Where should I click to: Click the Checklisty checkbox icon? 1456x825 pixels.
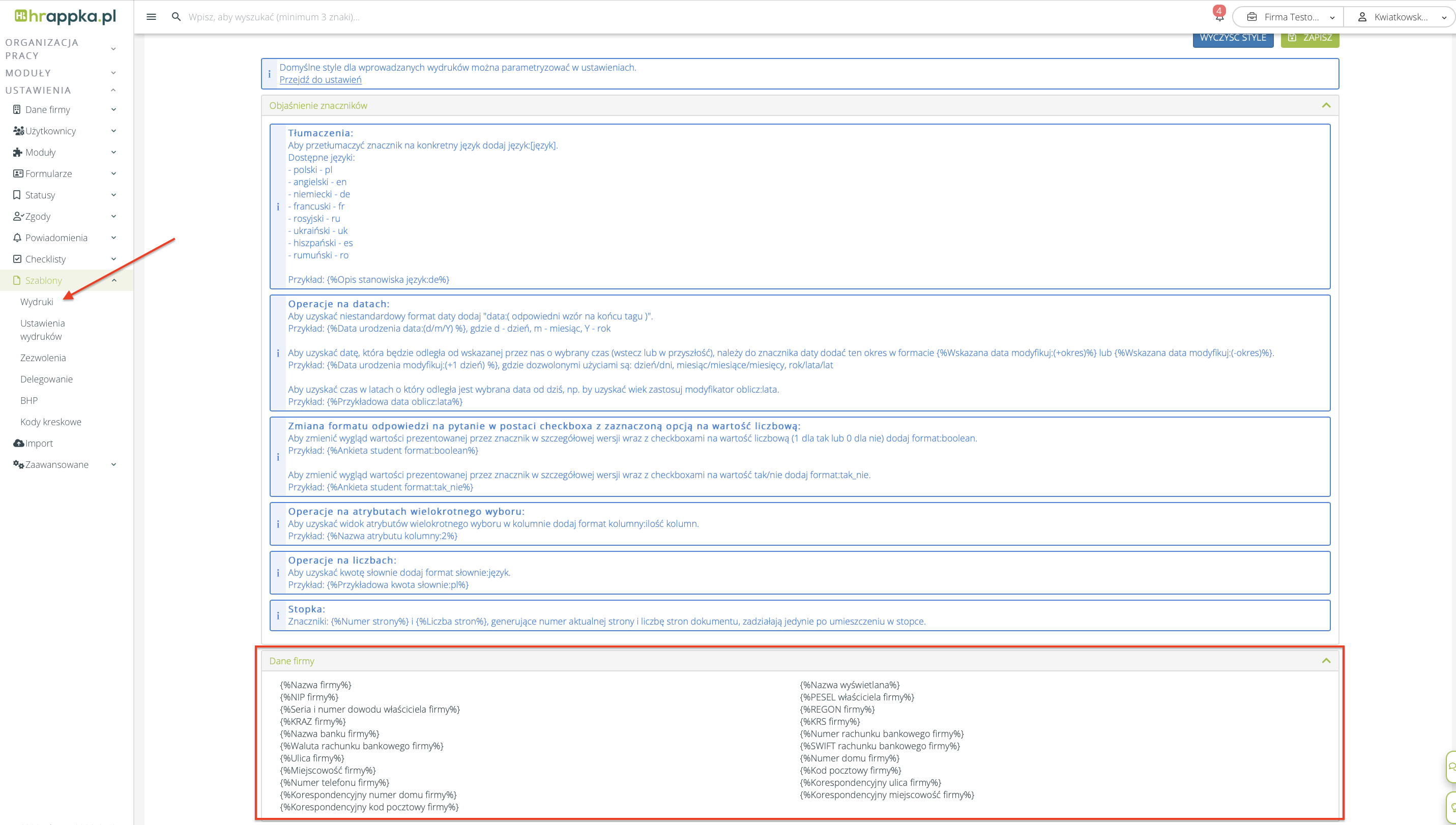click(17, 259)
